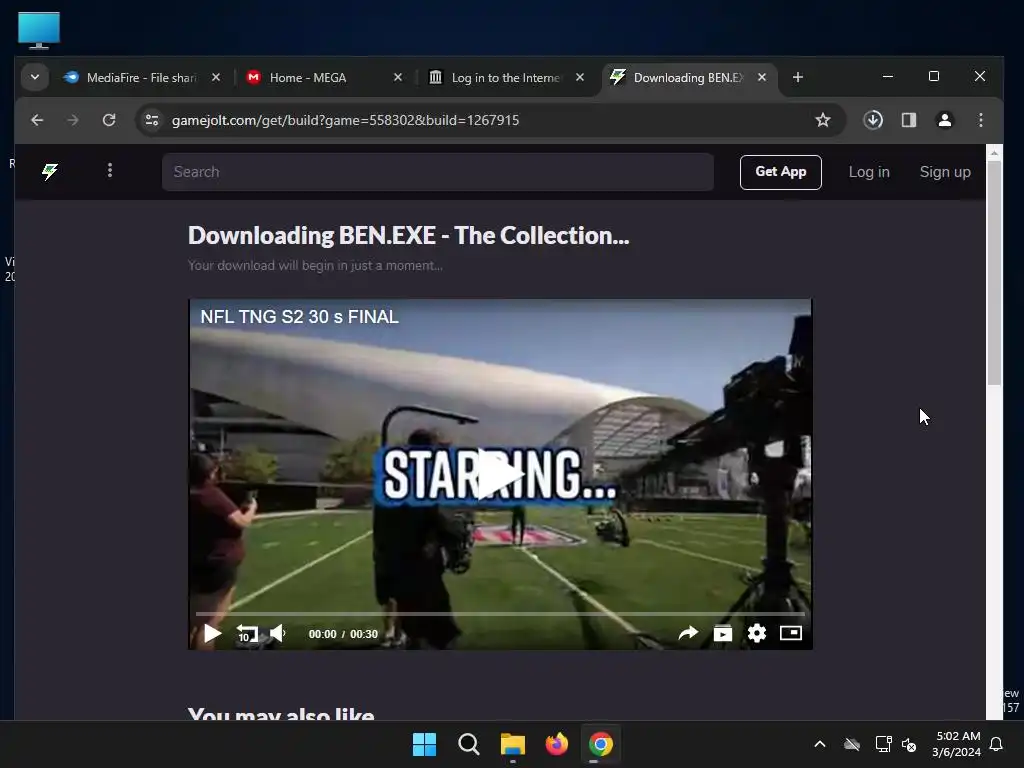Open the Chrome profile icon
The image size is (1024, 768).
click(944, 120)
